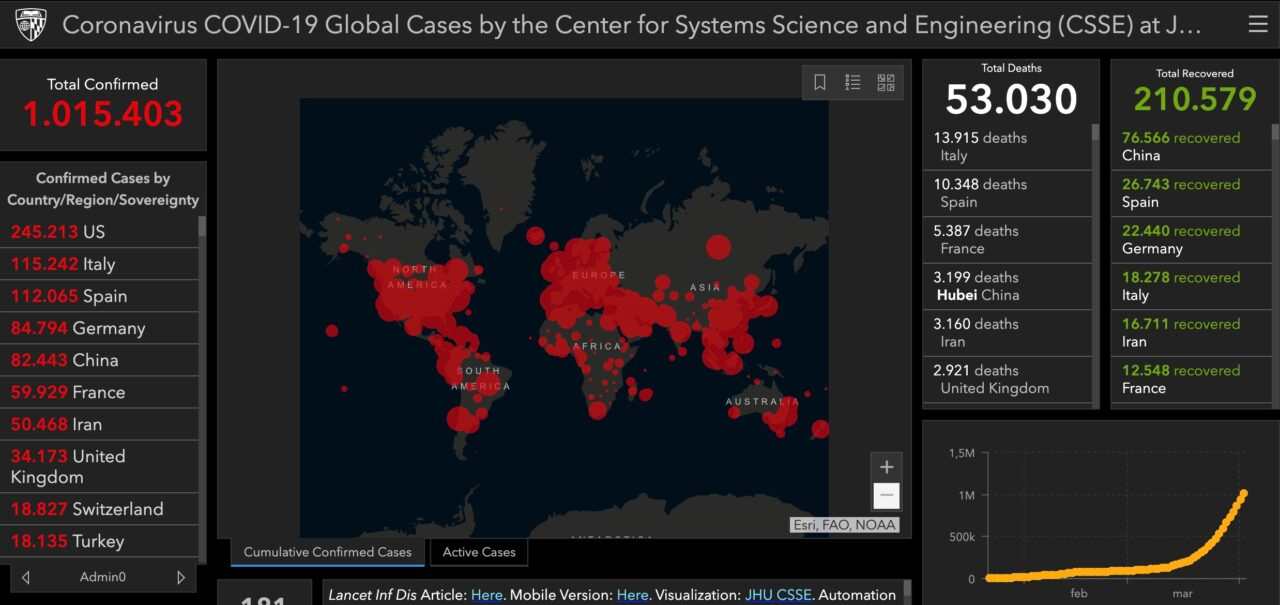
Task: Select the 10.348 deaths Spain entry
Action: click(1007, 193)
